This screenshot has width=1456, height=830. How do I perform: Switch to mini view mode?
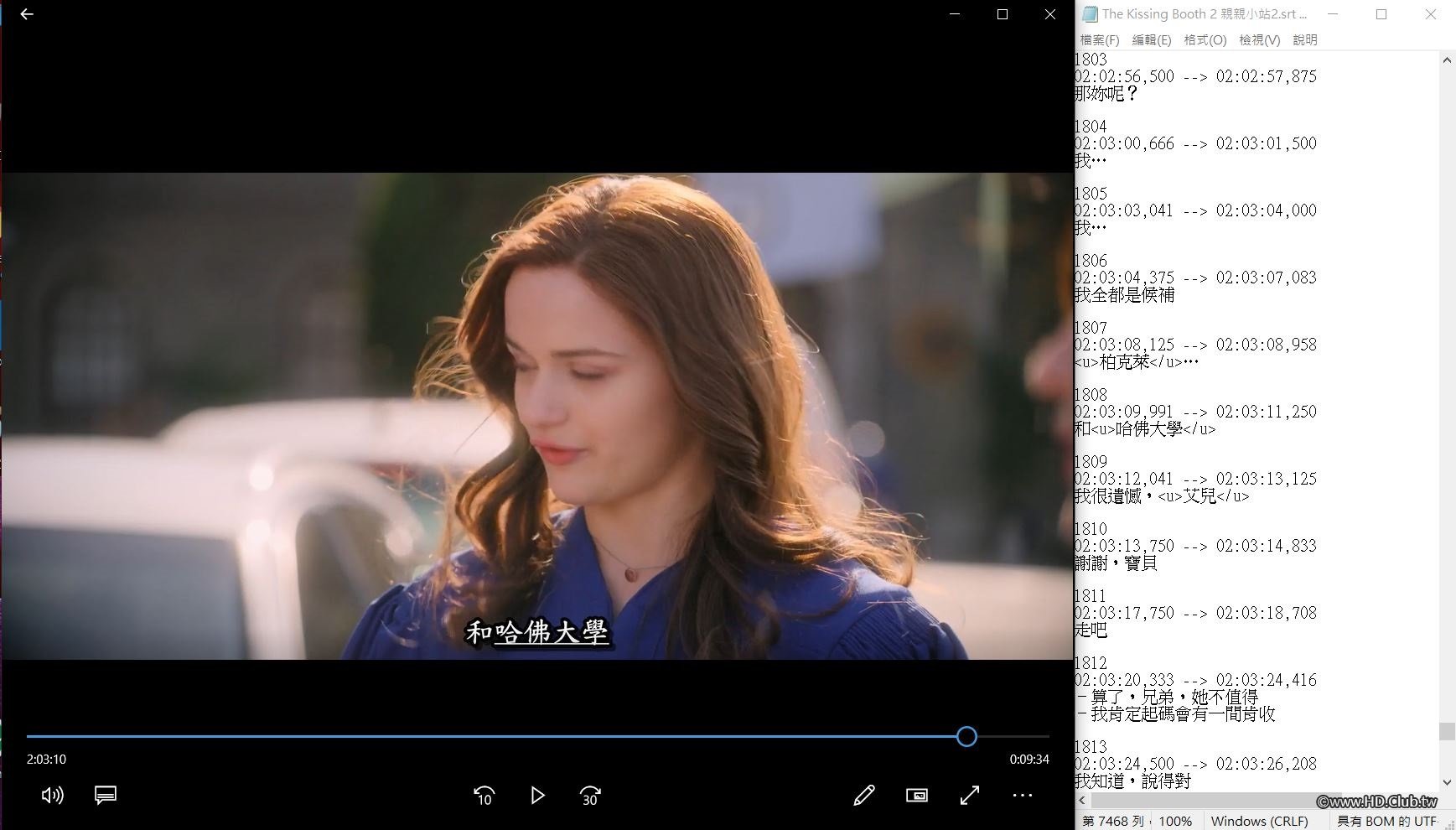coord(917,795)
